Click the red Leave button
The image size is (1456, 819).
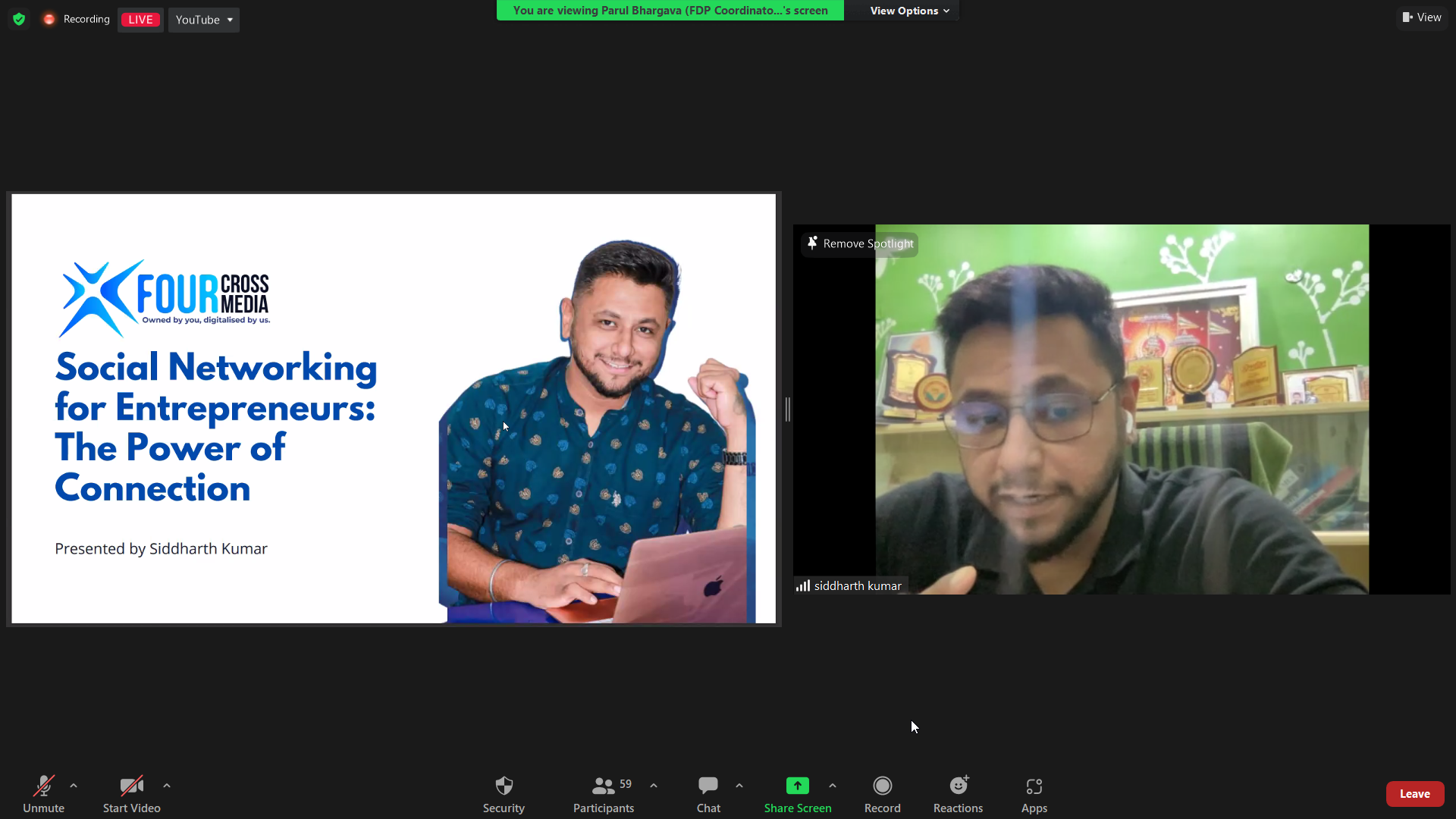(x=1414, y=794)
